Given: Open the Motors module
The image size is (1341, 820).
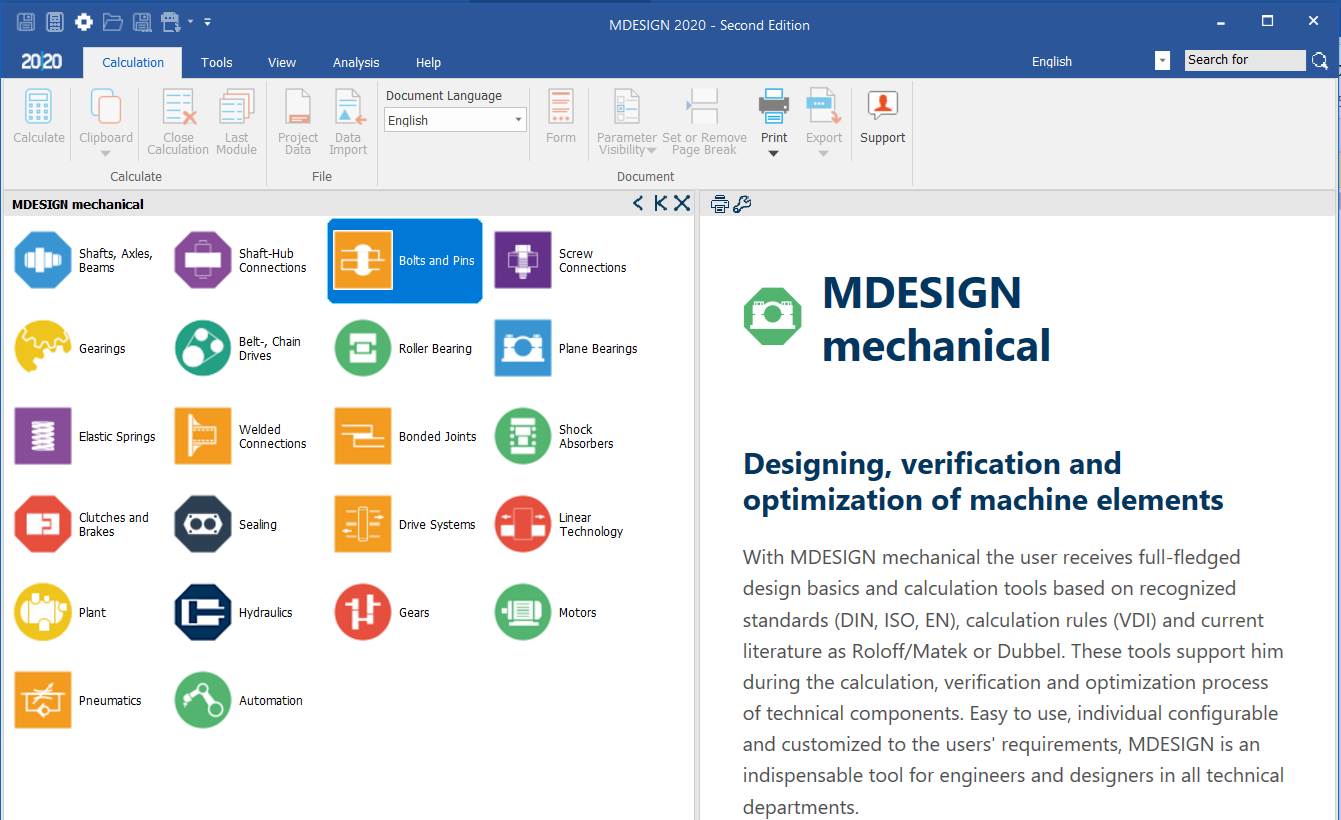Looking at the screenshot, I should pos(547,612).
